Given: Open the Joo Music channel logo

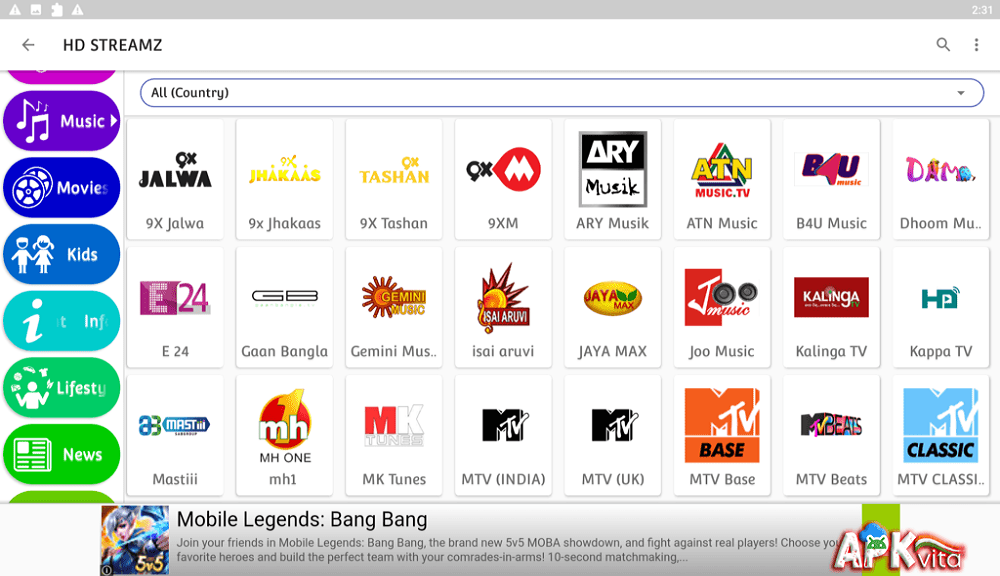Looking at the screenshot, I should pyautogui.click(x=722, y=297).
